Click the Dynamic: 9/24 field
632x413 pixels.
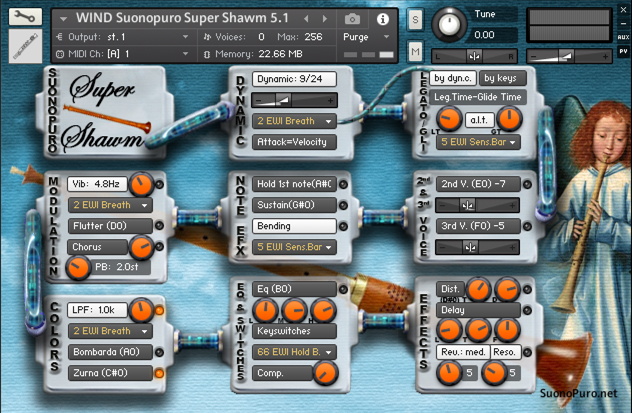294,79
